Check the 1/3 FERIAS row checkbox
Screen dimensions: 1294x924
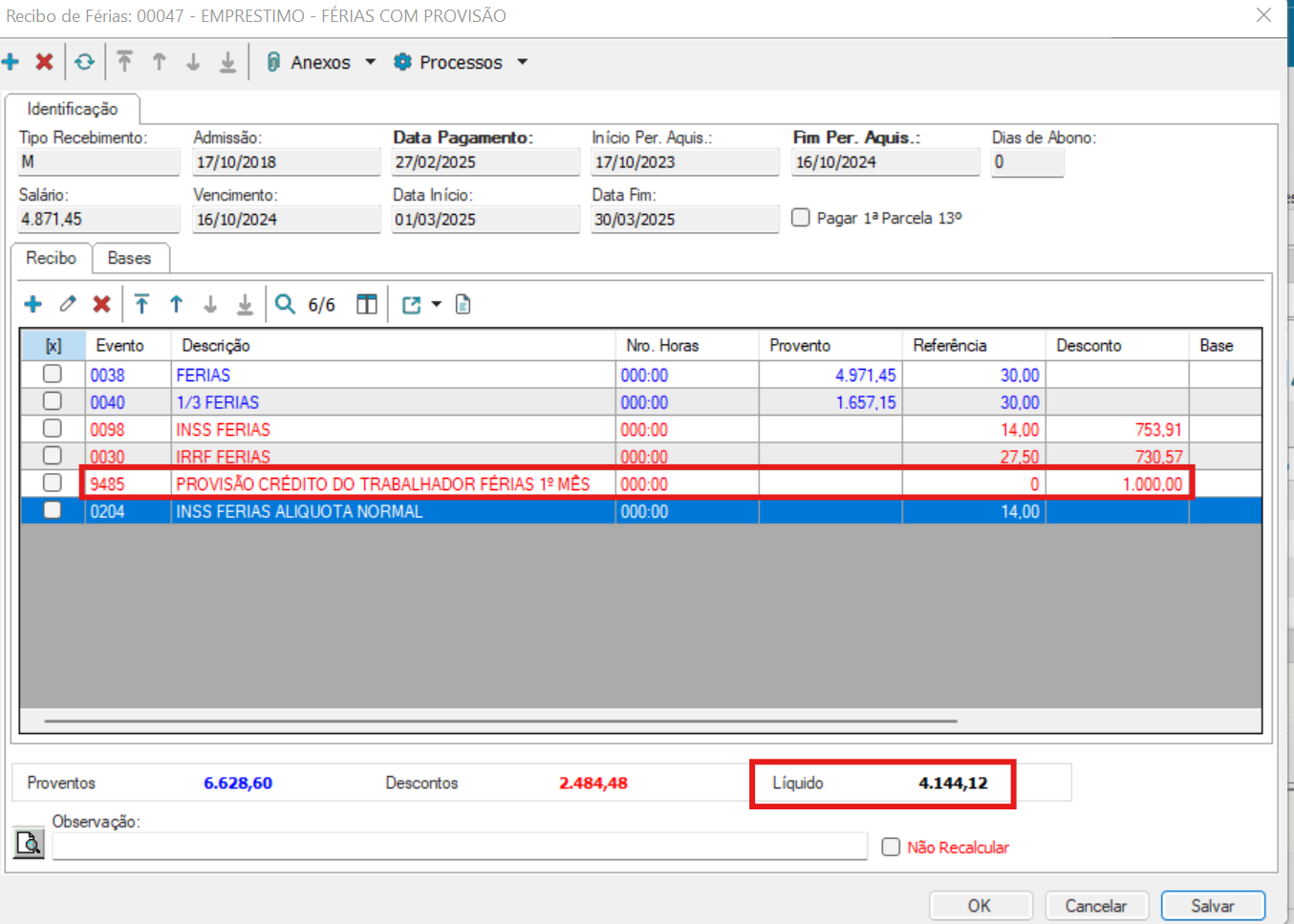point(53,401)
